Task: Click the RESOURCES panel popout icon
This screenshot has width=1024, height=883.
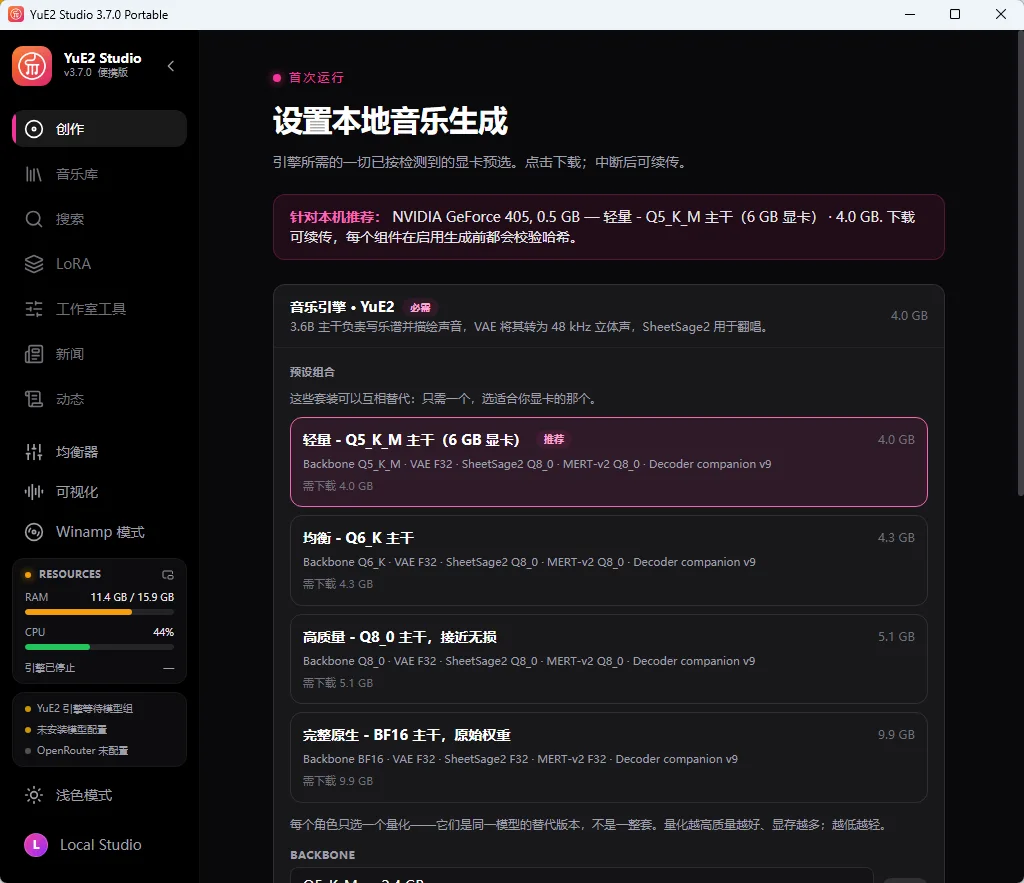Action: (x=168, y=575)
